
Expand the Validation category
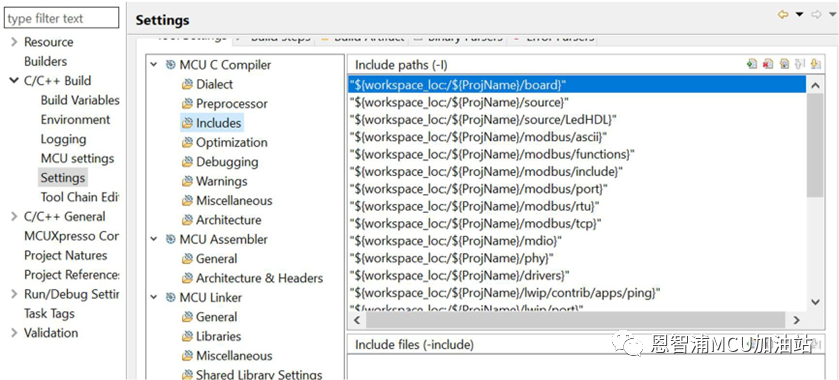14,333
